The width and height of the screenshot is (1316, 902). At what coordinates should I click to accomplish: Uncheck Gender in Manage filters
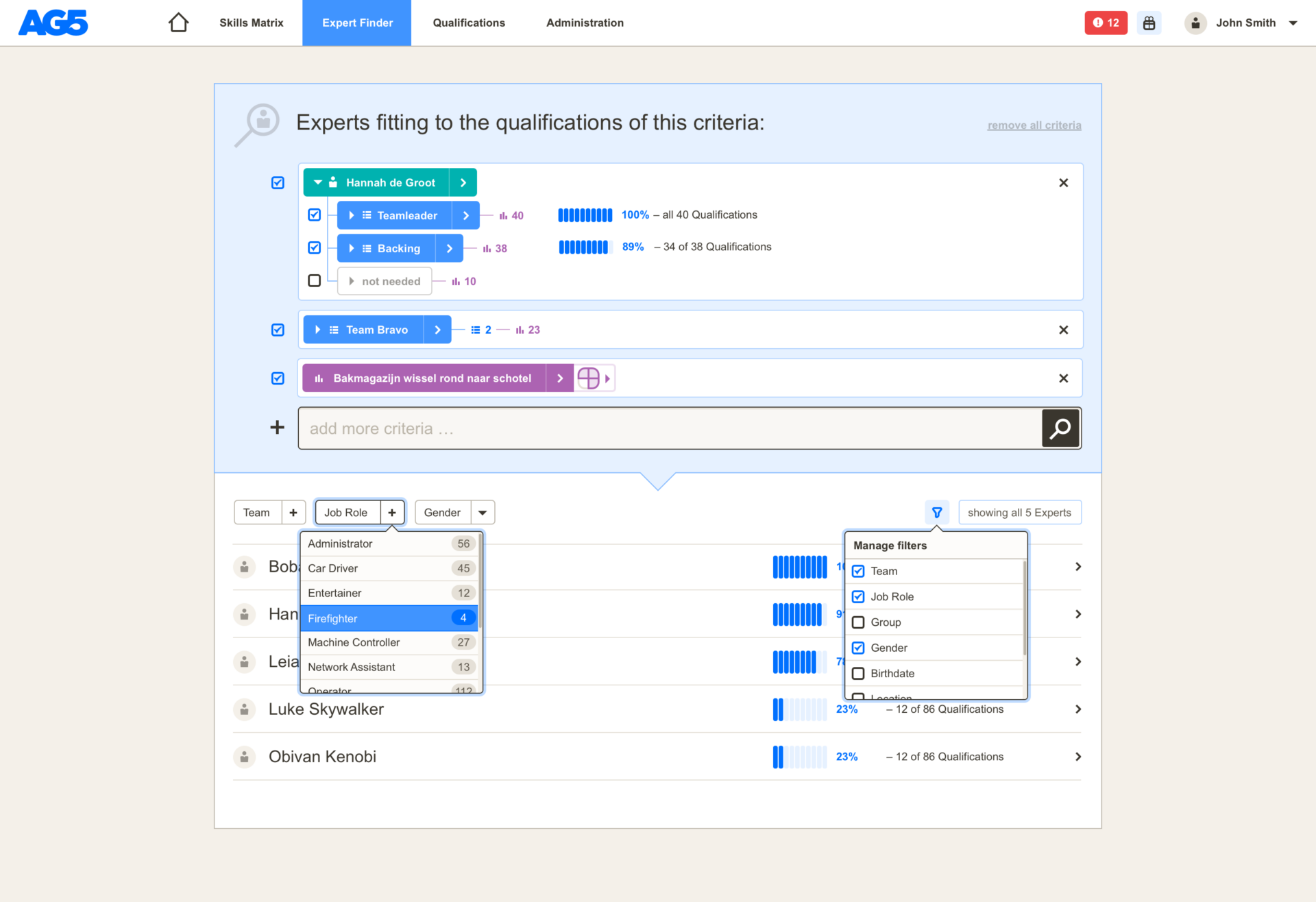(x=858, y=648)
